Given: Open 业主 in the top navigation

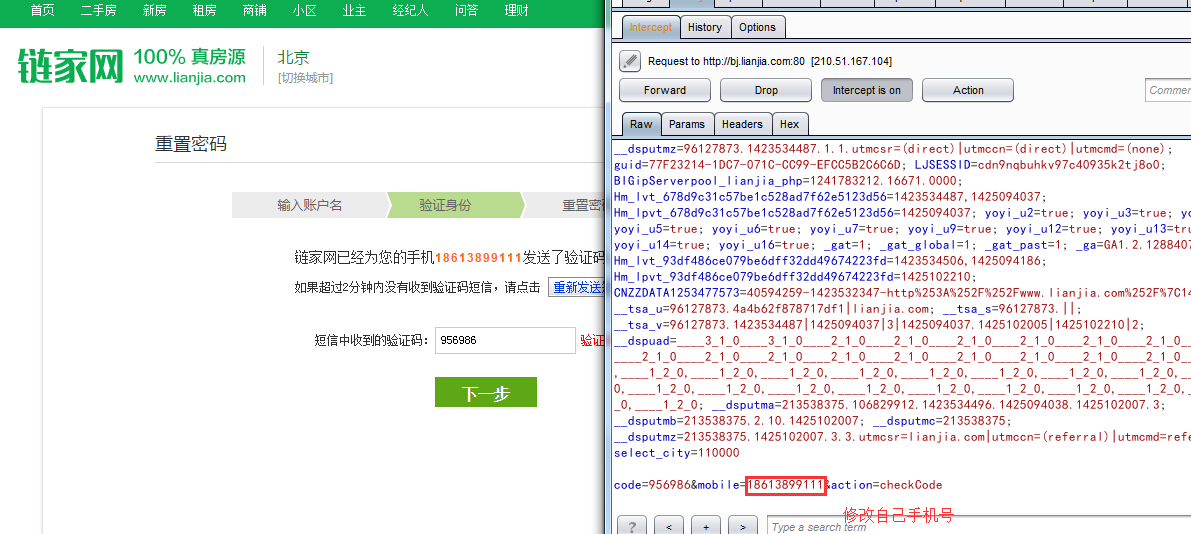Looking at the screenshot, I should click(x=355, y=10).
